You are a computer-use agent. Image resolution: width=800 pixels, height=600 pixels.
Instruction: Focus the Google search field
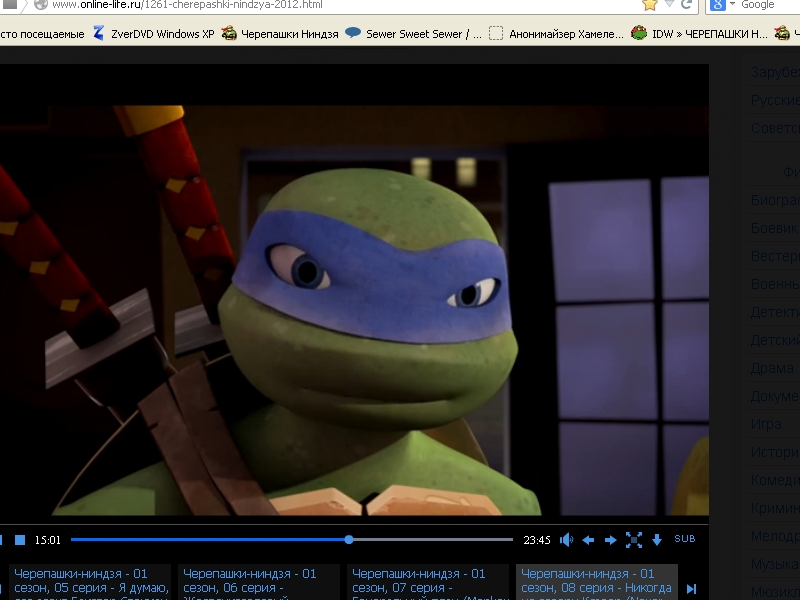[x=769, y=5]
